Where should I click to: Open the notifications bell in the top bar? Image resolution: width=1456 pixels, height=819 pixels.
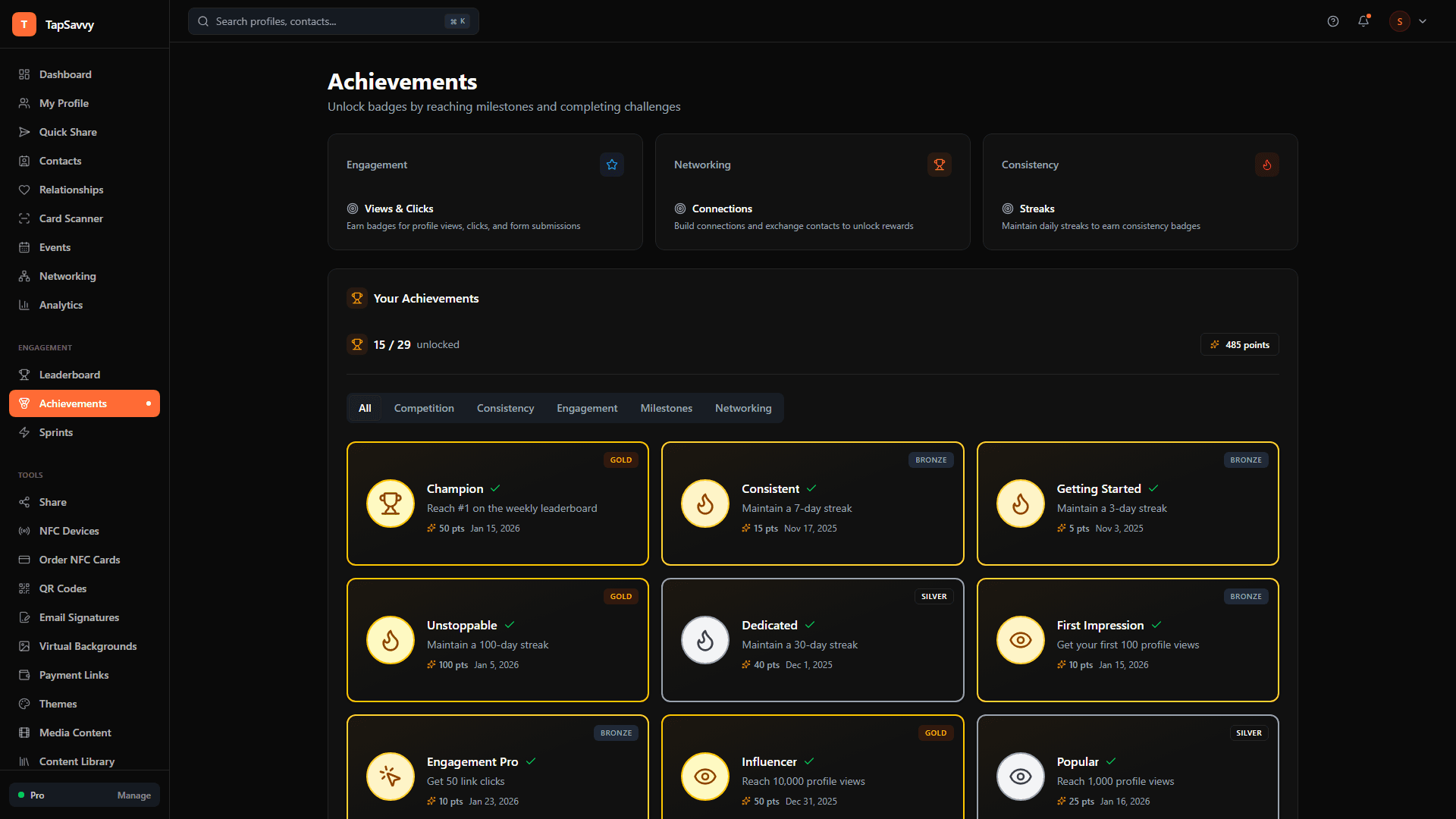[1363, 21]
